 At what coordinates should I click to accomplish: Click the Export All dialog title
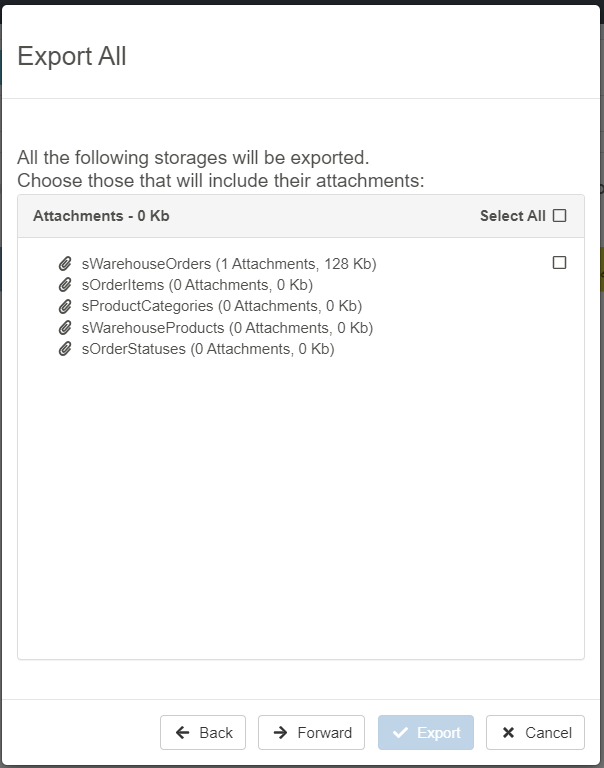[72, 56]
